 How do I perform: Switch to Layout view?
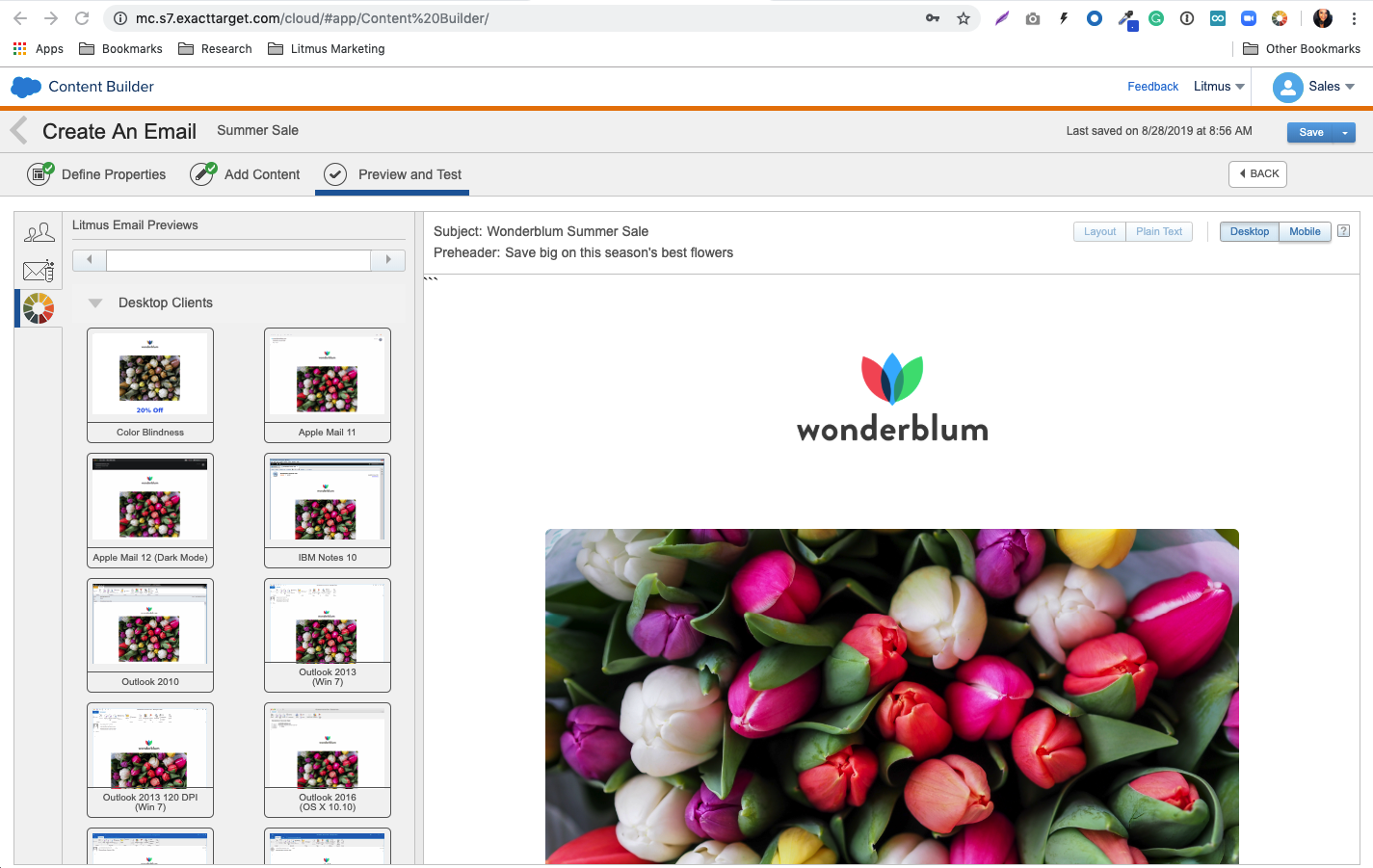coord(1099,231)
